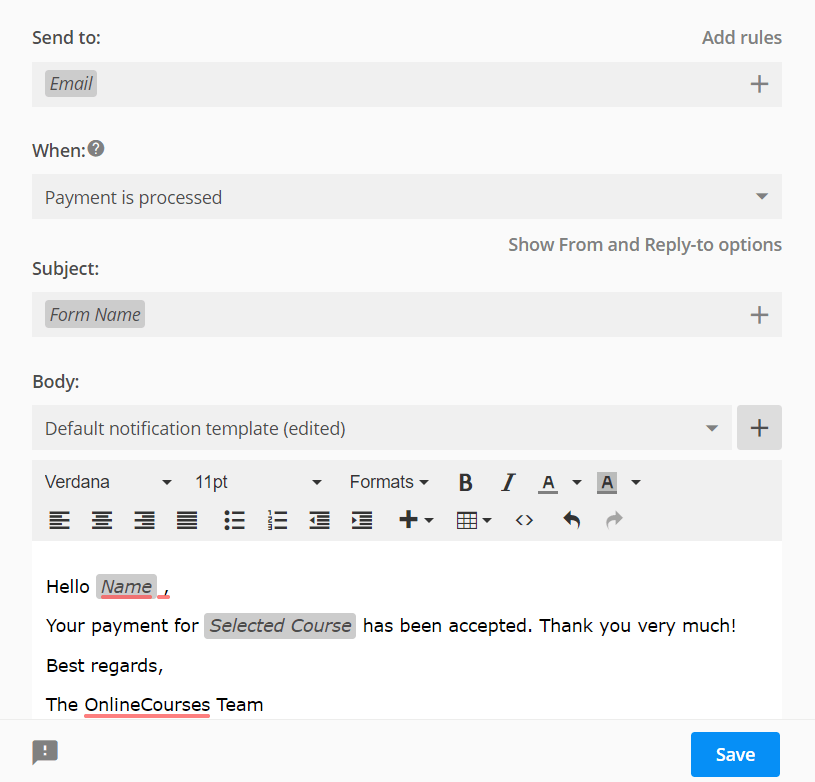Image resolution: width=815 pixels, height=782 pixels.
Task: Open the feedback icon at bottom left
Action: (x=44, y=752)
